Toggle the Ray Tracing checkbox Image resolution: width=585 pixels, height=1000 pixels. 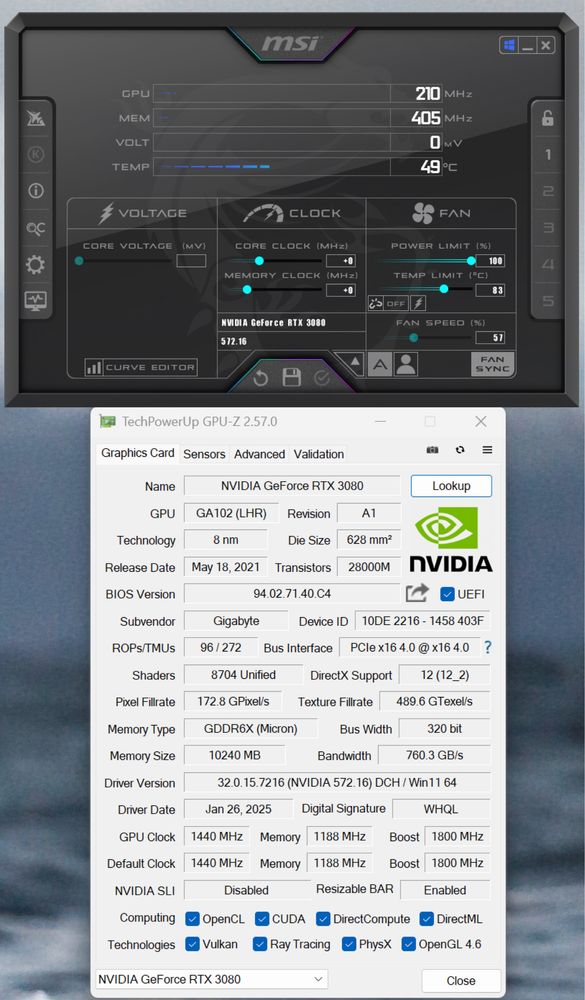[260, 944]
